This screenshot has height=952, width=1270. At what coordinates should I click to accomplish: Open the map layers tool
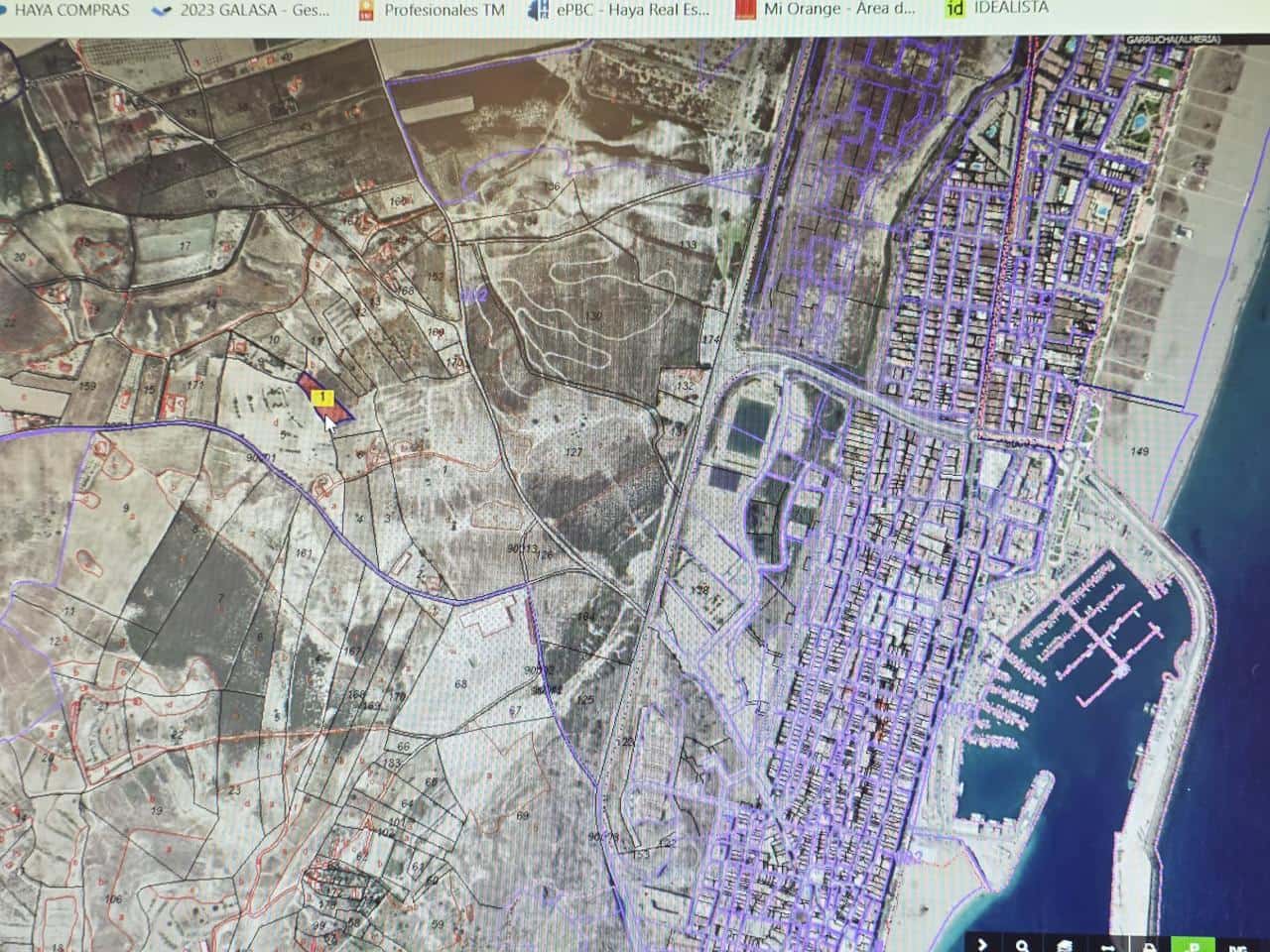[x=1065, y=943]
